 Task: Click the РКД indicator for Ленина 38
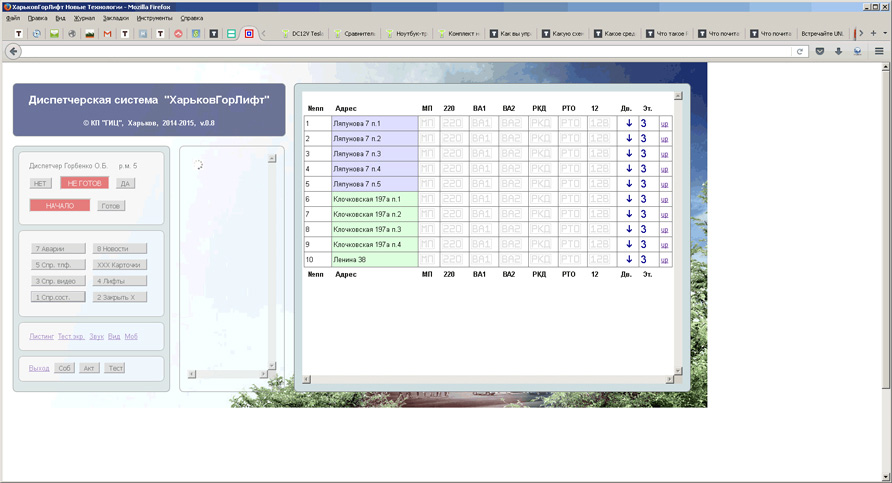point(541,260)
